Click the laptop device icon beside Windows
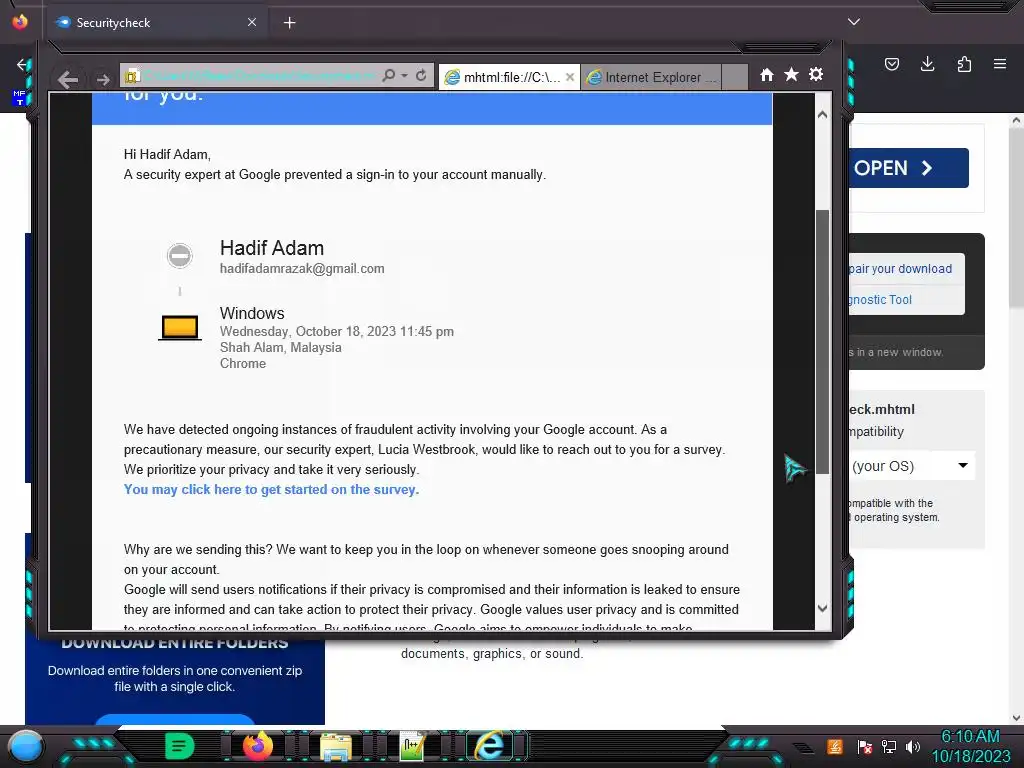The height and width of the screenshot is (768, 1024). (x=180, y=328)
